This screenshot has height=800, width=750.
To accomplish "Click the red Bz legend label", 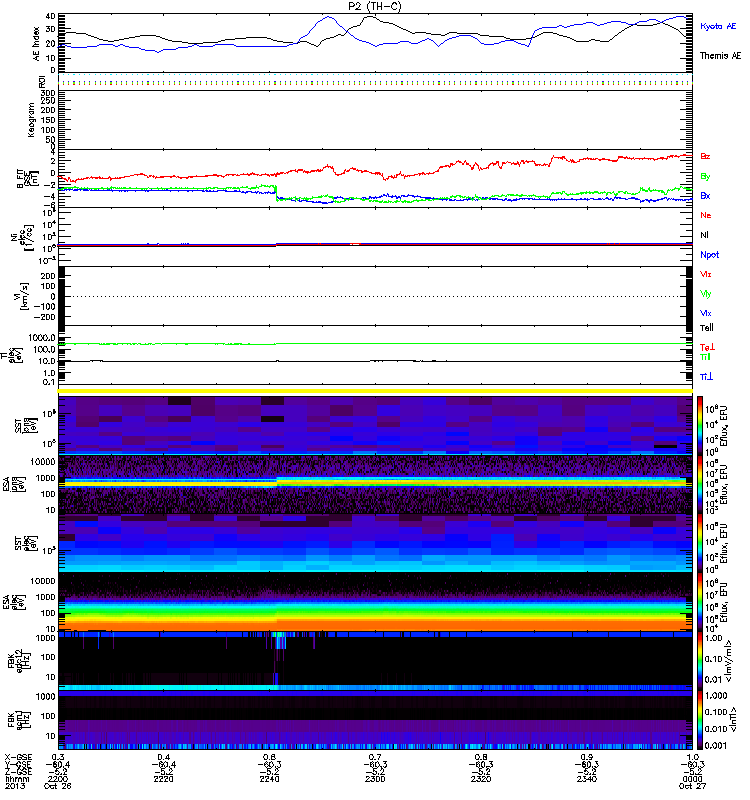I will click(x=705, y=156).
